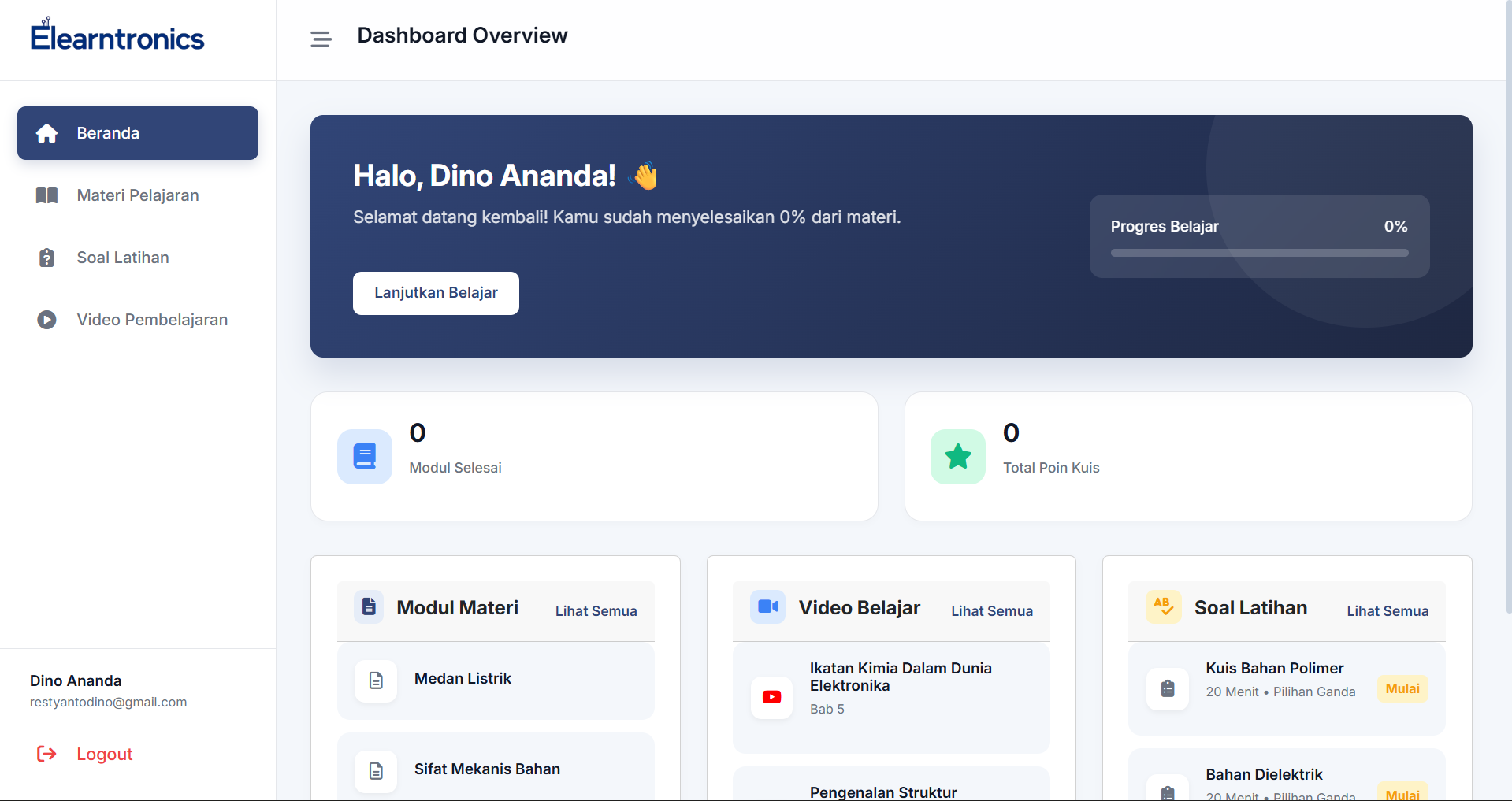
Task: Click the Lanjutkan Belajar button
Action: [436, 293]
